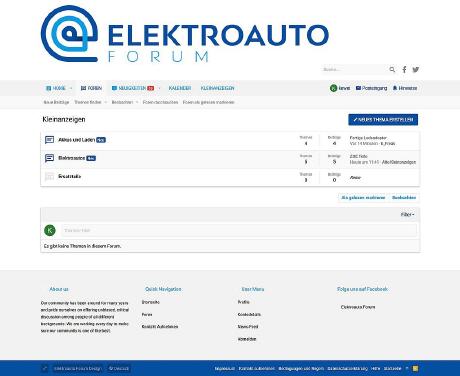The width and height of the screenshot is (460, 376).
Task: Open the Kalender tab
Action: coord(180,88)
